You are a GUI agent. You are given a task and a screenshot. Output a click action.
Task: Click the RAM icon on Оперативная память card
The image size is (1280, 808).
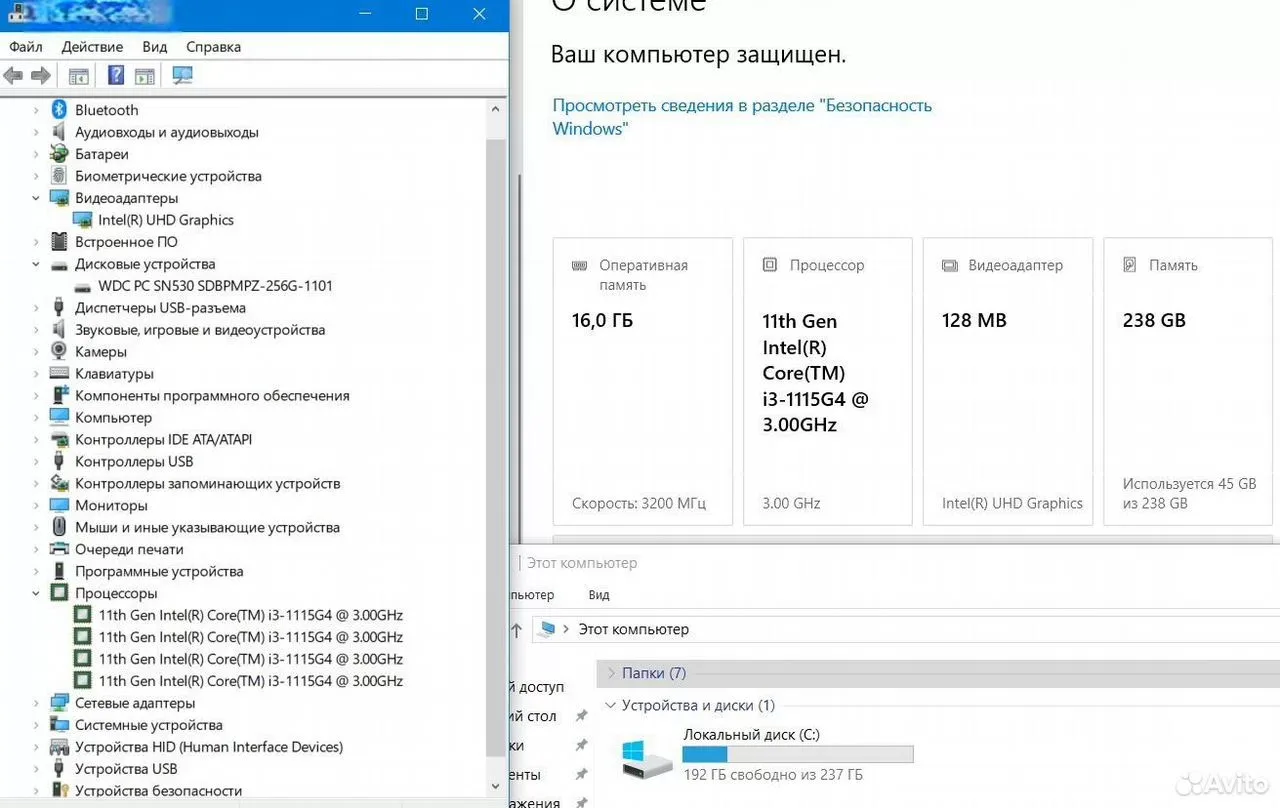click(x=579, y=266)
